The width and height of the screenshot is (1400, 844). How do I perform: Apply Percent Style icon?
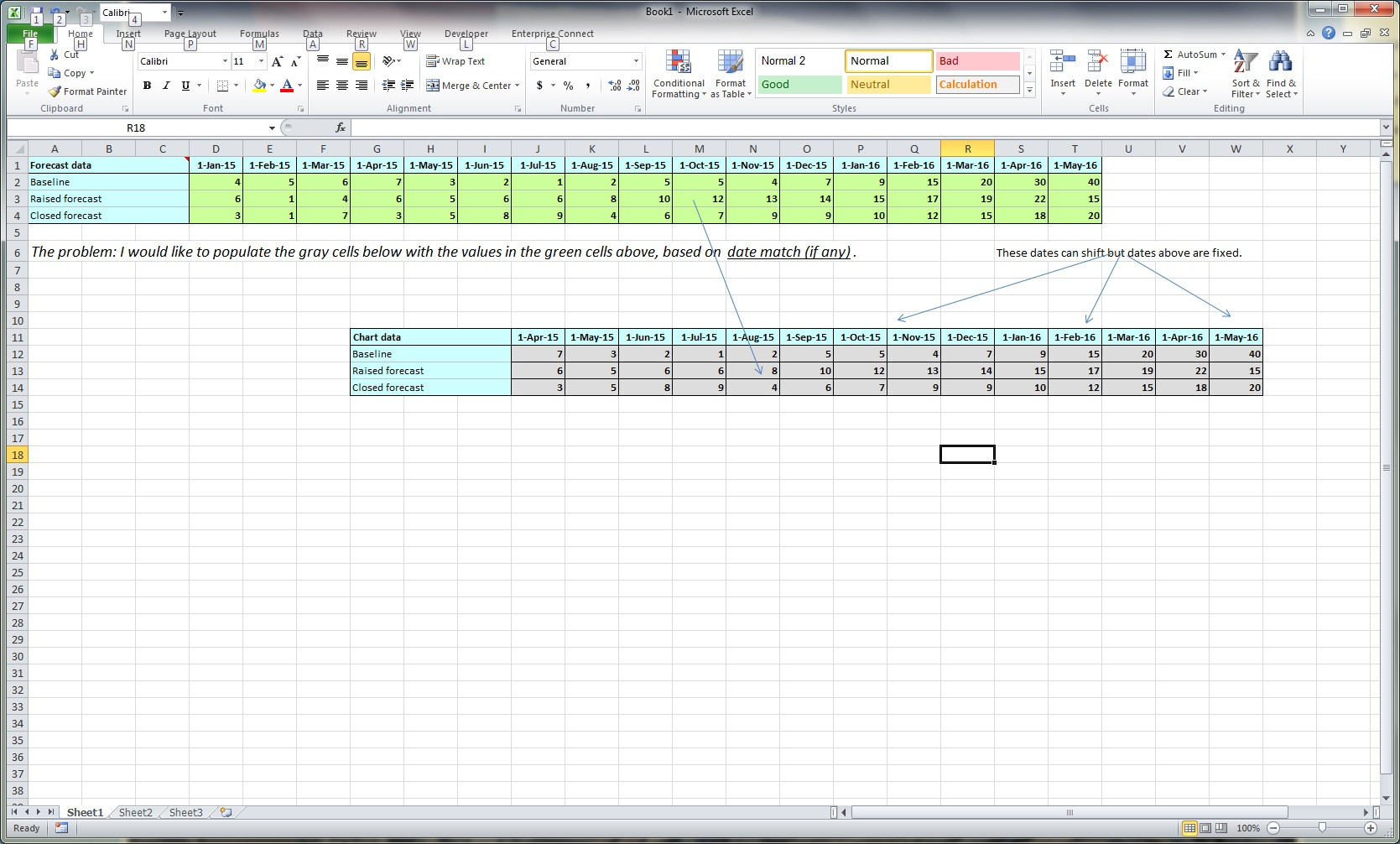click(569, 85)
